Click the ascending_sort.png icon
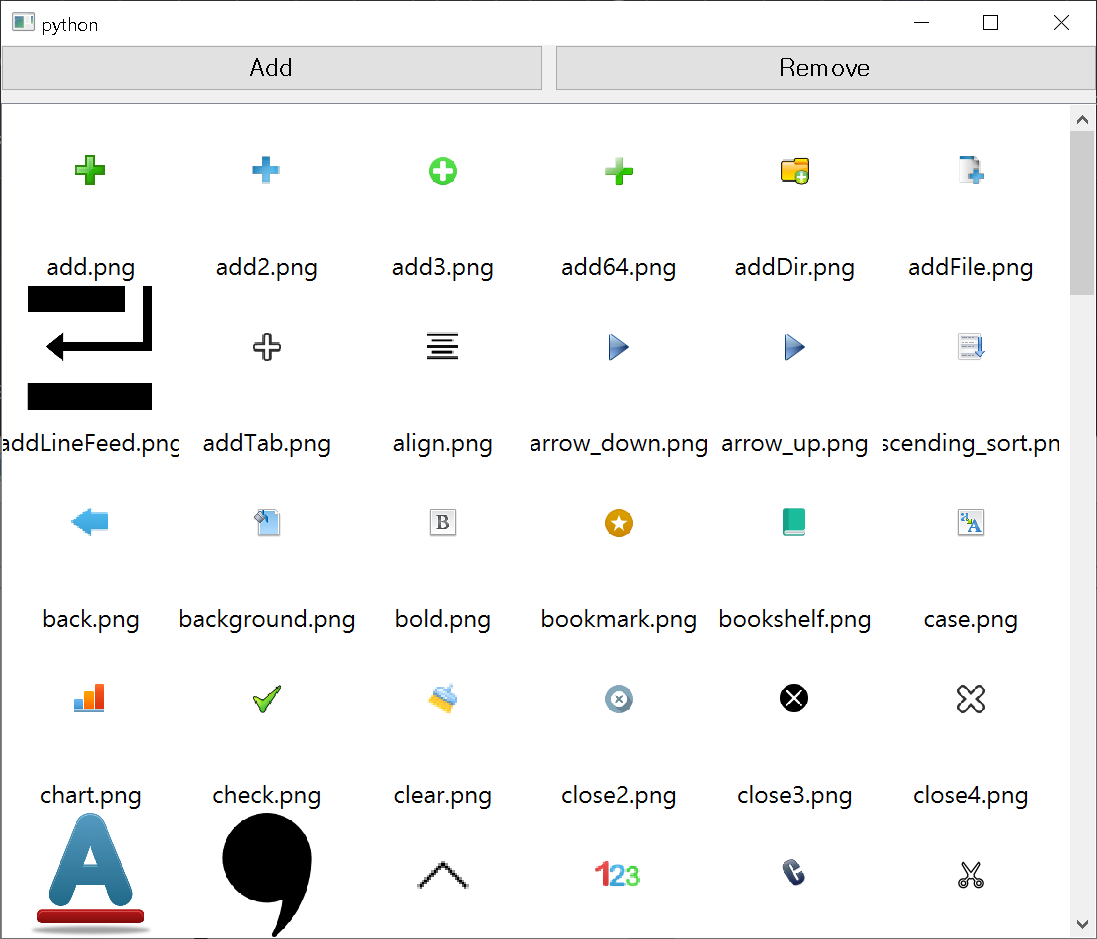1097x939 pixels. click(970, 346)
